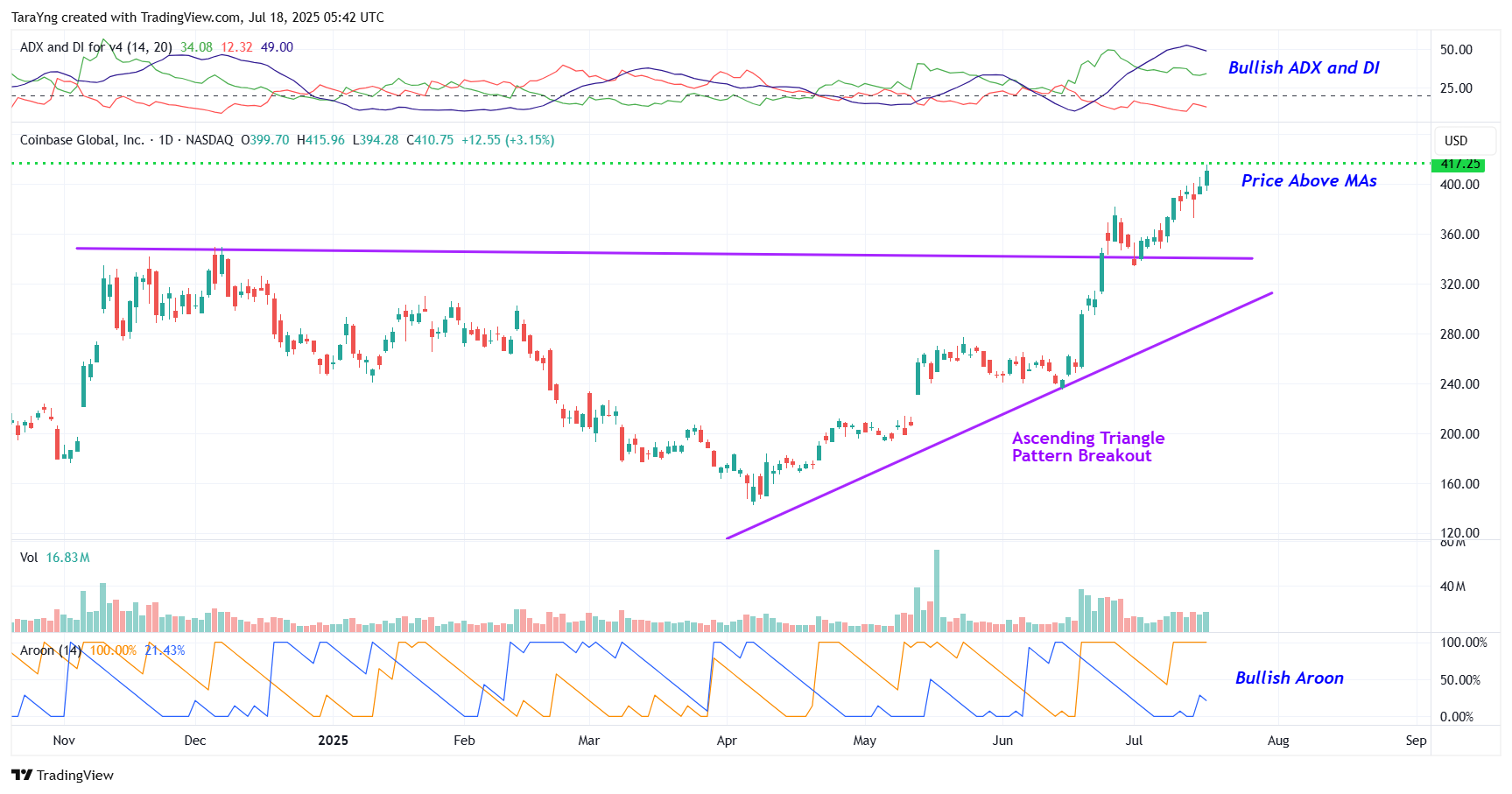Select the purple horizontal resistance trendline
Screen dimensions: 1512x794
tap(665, 254)
